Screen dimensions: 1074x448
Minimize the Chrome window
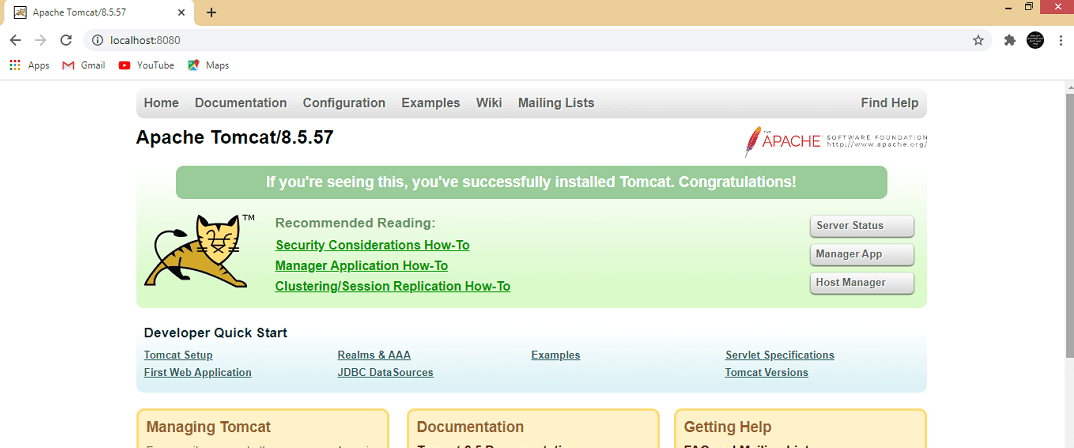pos(1009,6)
